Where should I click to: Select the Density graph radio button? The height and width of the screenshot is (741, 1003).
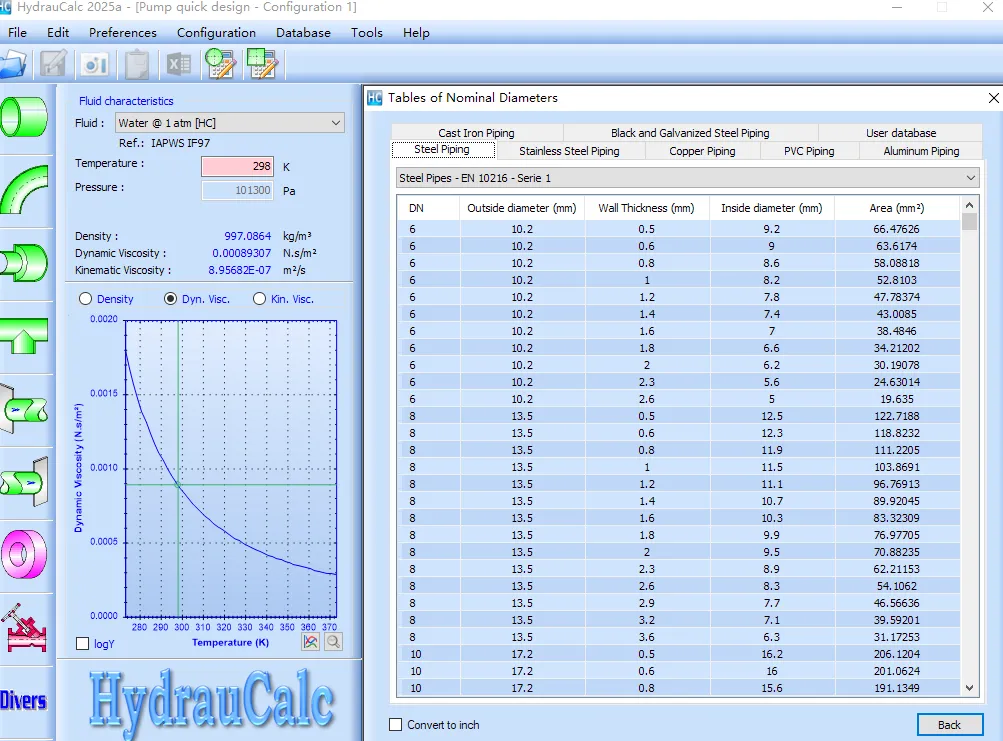point(85,299)
